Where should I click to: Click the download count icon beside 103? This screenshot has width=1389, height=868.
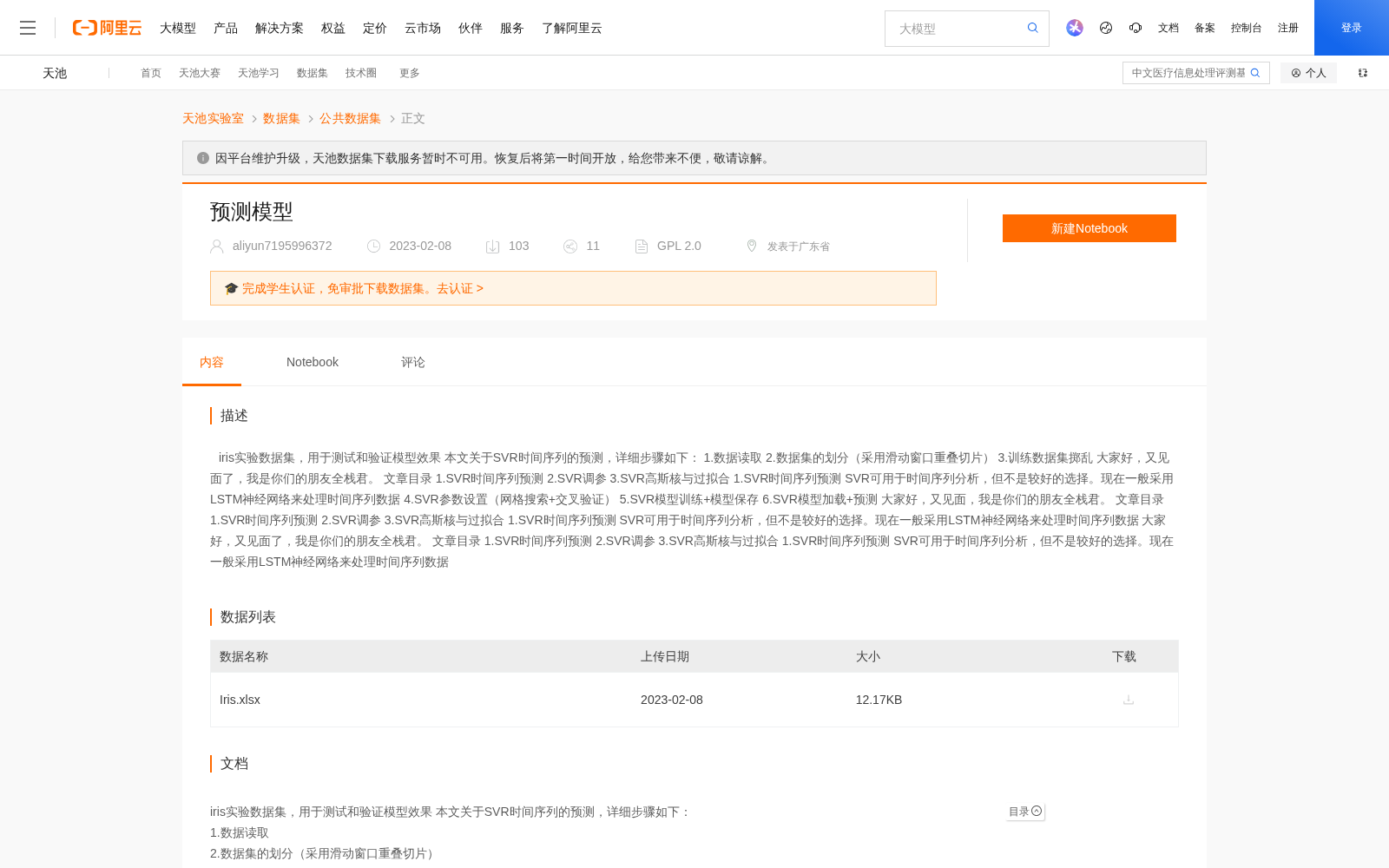(492, 247)
